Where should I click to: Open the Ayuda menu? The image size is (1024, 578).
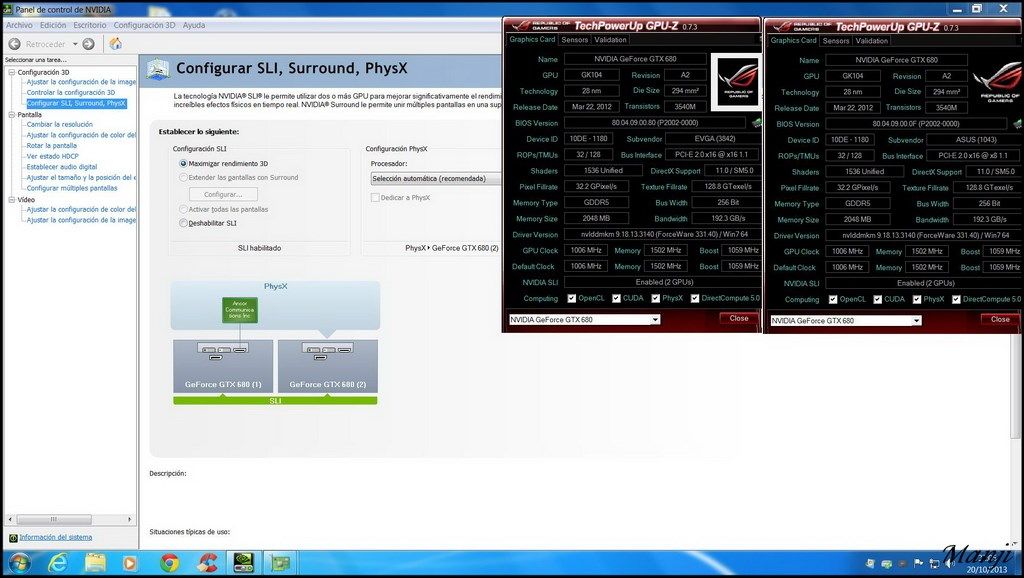pos(194,25)
